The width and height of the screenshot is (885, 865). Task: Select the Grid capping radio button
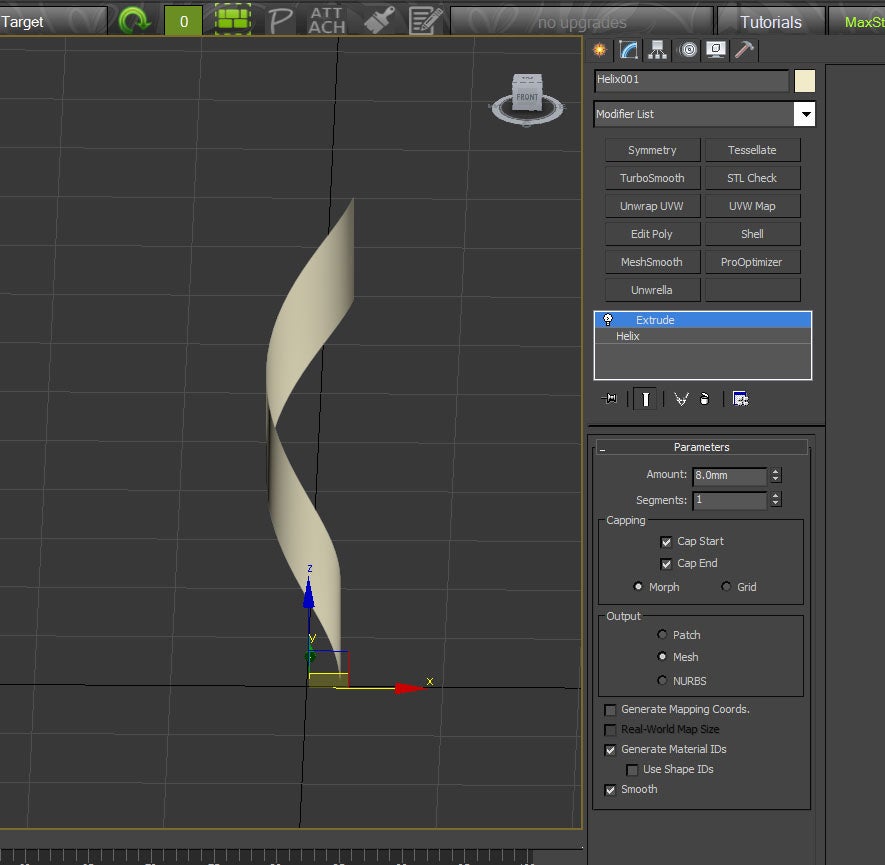[726, 587]
